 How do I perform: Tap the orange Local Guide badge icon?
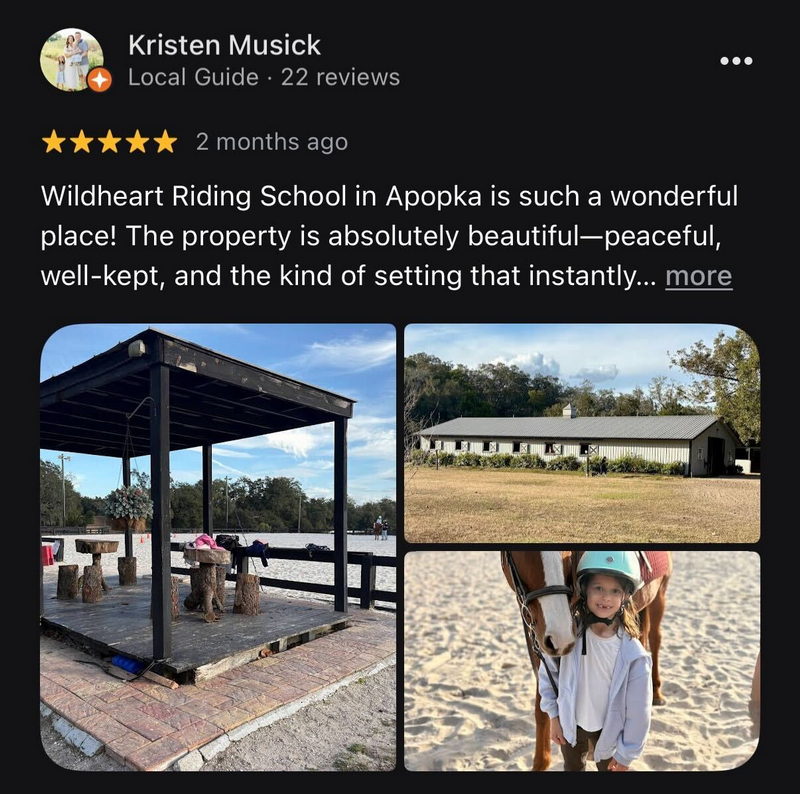coord(99,80)
